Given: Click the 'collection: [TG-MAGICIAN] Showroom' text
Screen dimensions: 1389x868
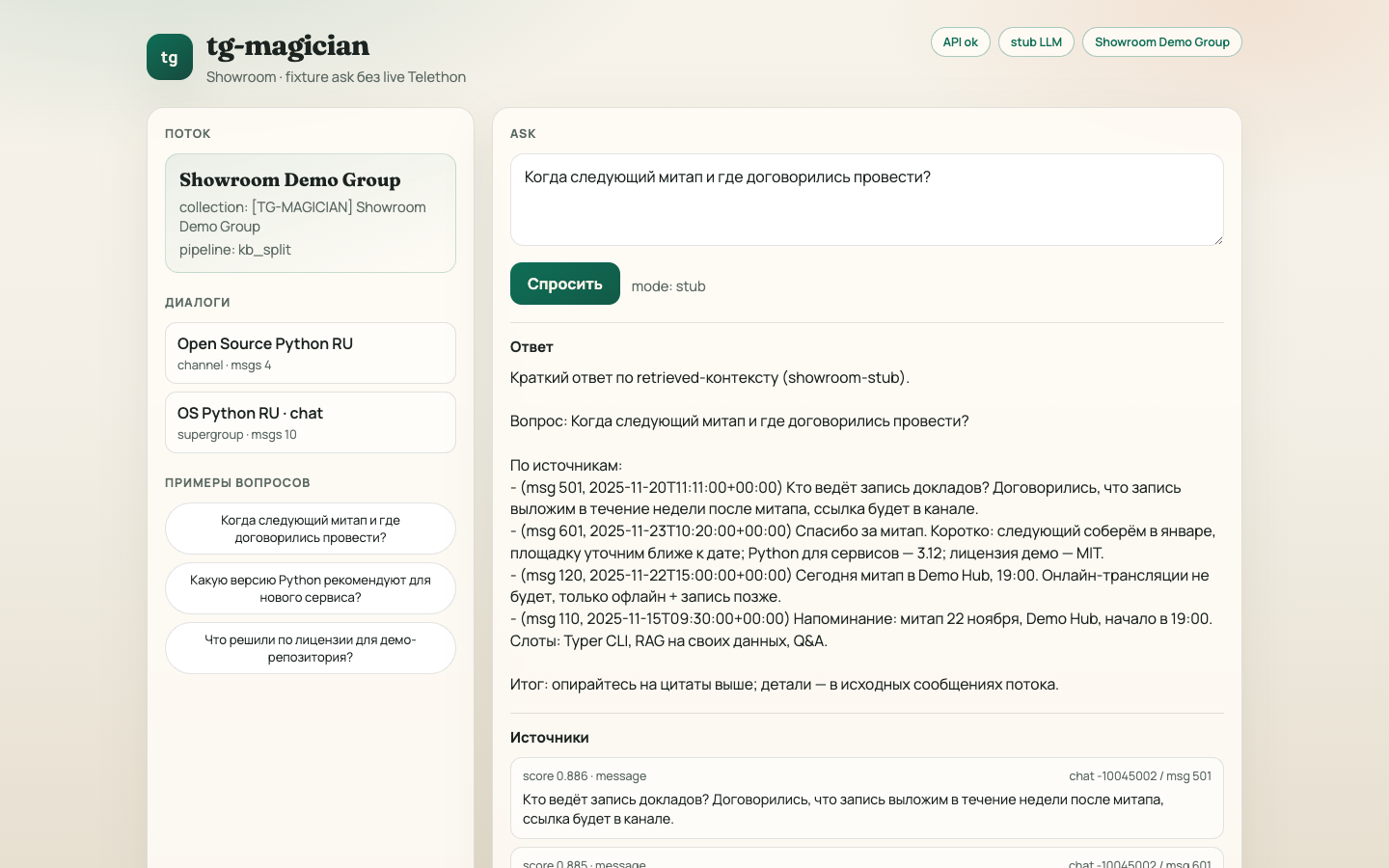Looking at the screenshot, I should (x=303, y=217).
